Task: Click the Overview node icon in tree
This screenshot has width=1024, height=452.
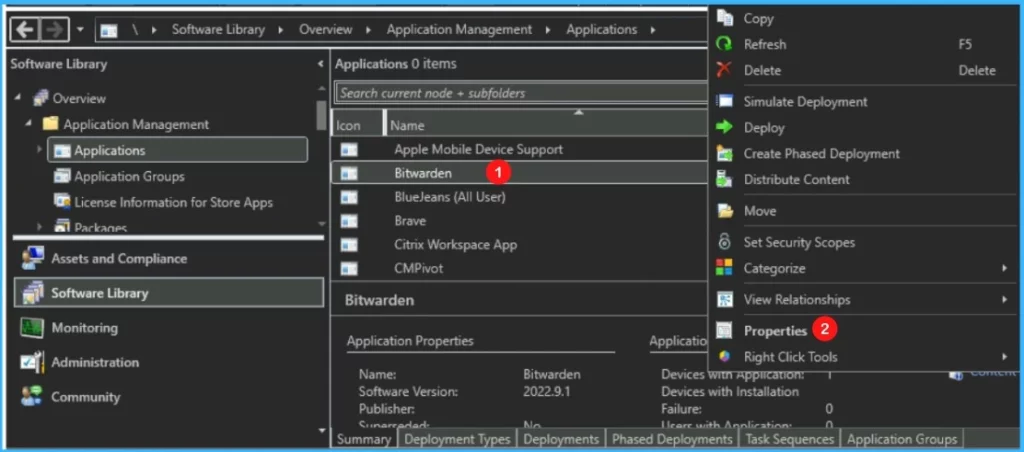Action: (41, 98)
